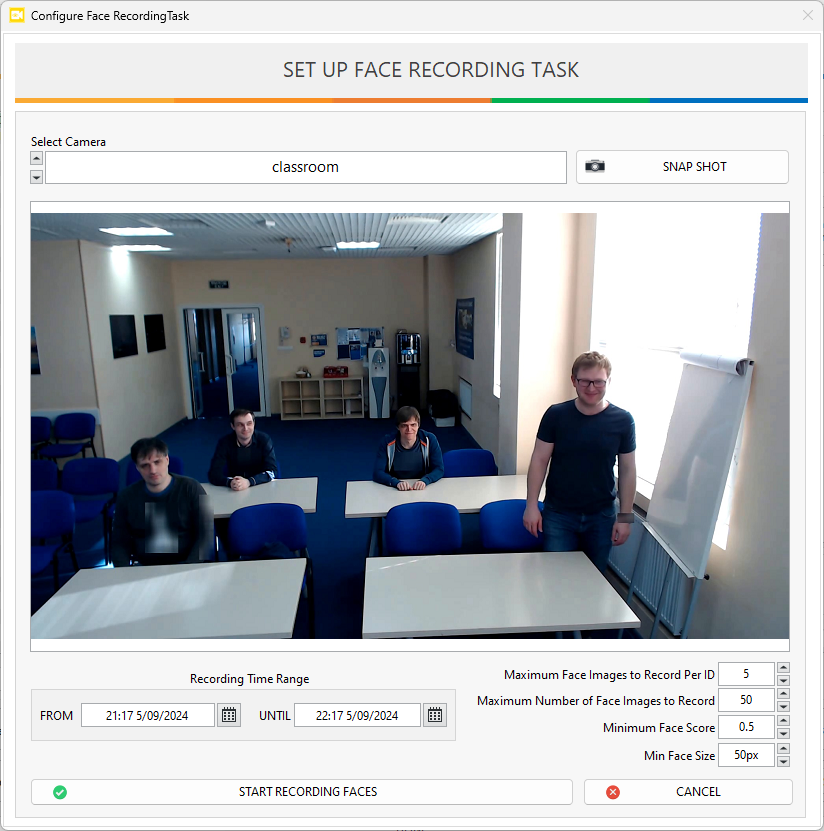This screenshot has height=831, width=824.
Task: Click the Minimum Face Score field
Action: coord(746,727)
